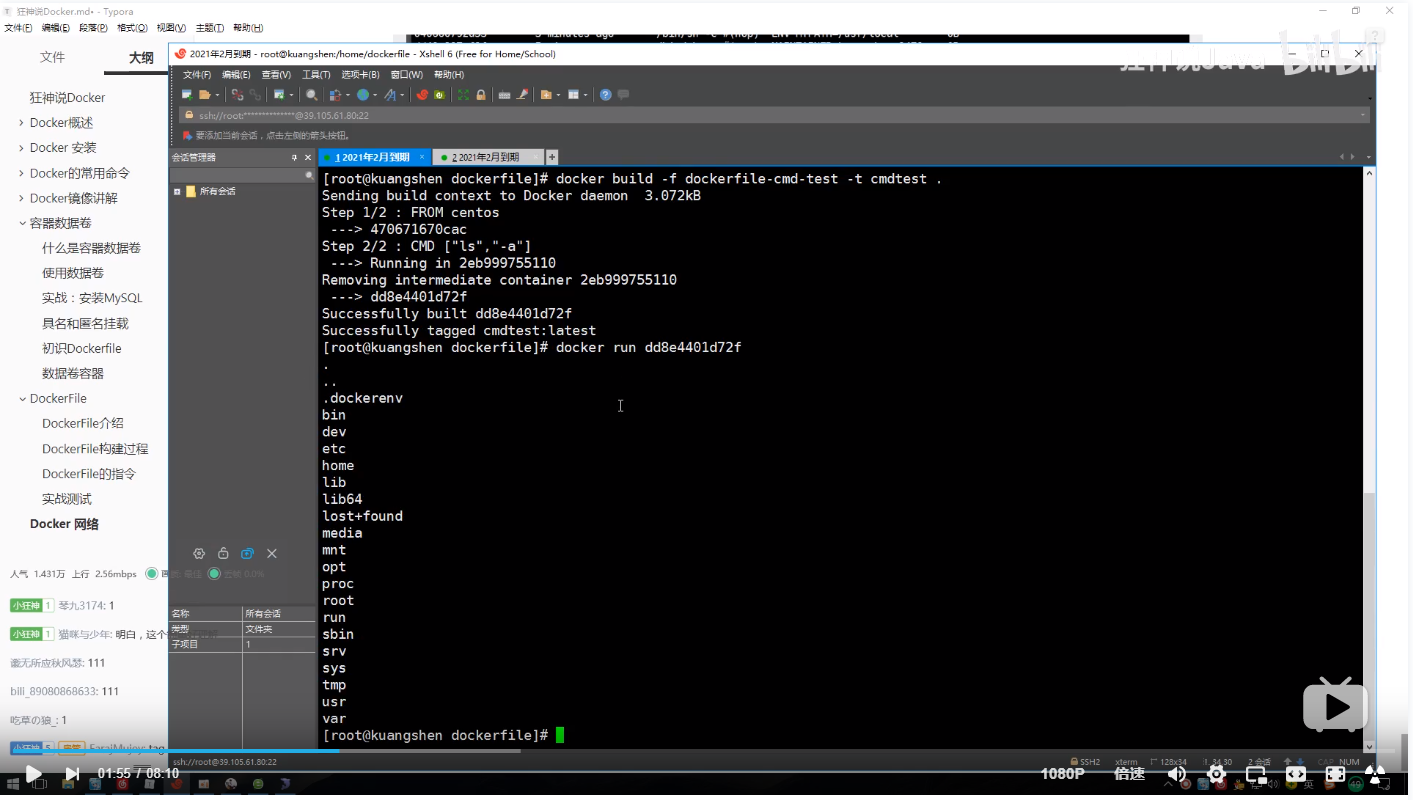Click the Xshell reconnect icon in toolbar
The image size is (1413, 800).
pos(256,95)
